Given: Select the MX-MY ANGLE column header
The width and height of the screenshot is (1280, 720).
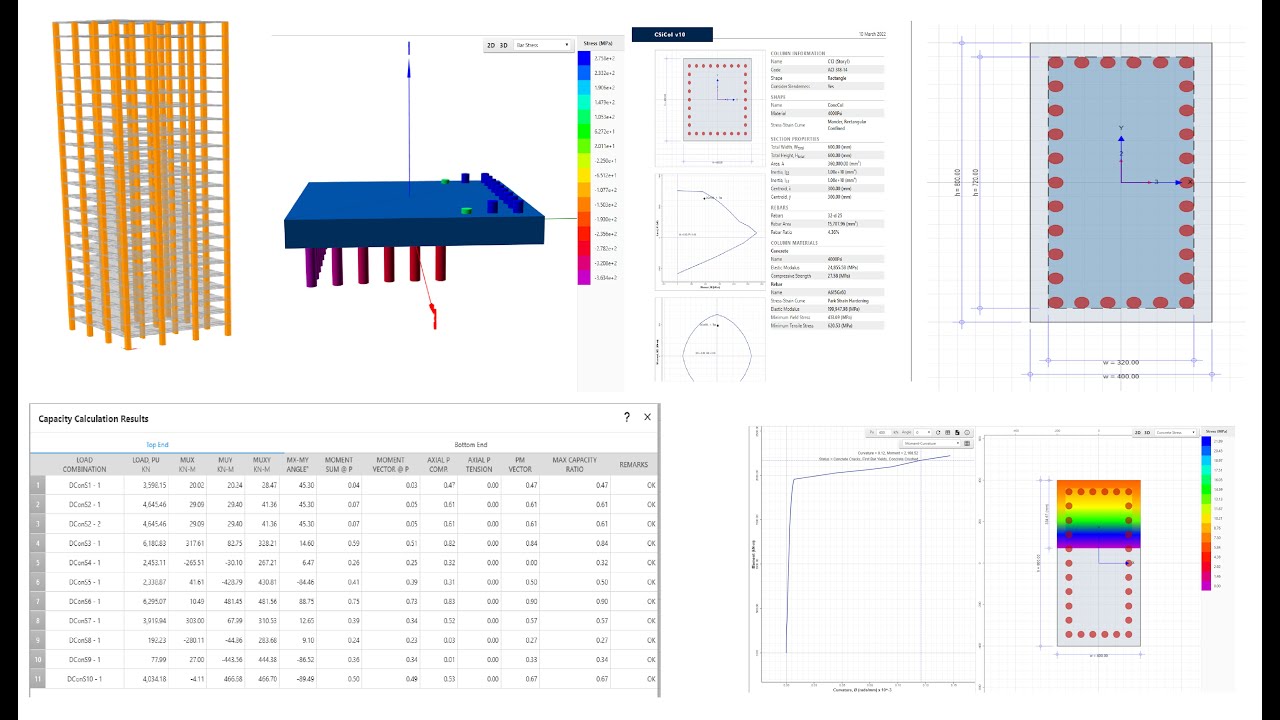Looking at the screenshot, I should pyautogui.click(x=297, y=464).
